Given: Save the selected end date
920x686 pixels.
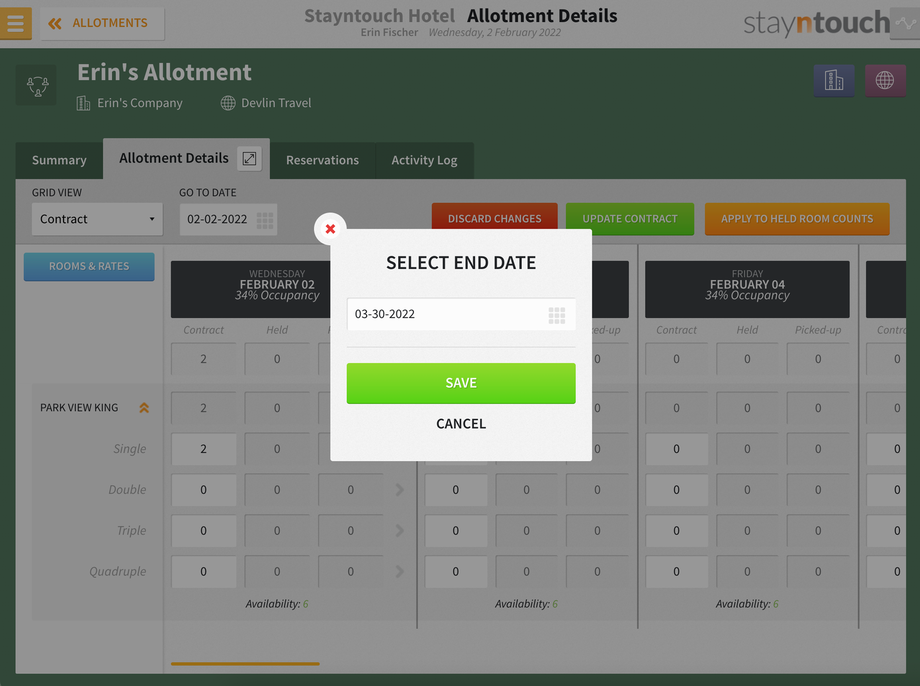Looking at the screenshot, I should [x=461, y=383].
